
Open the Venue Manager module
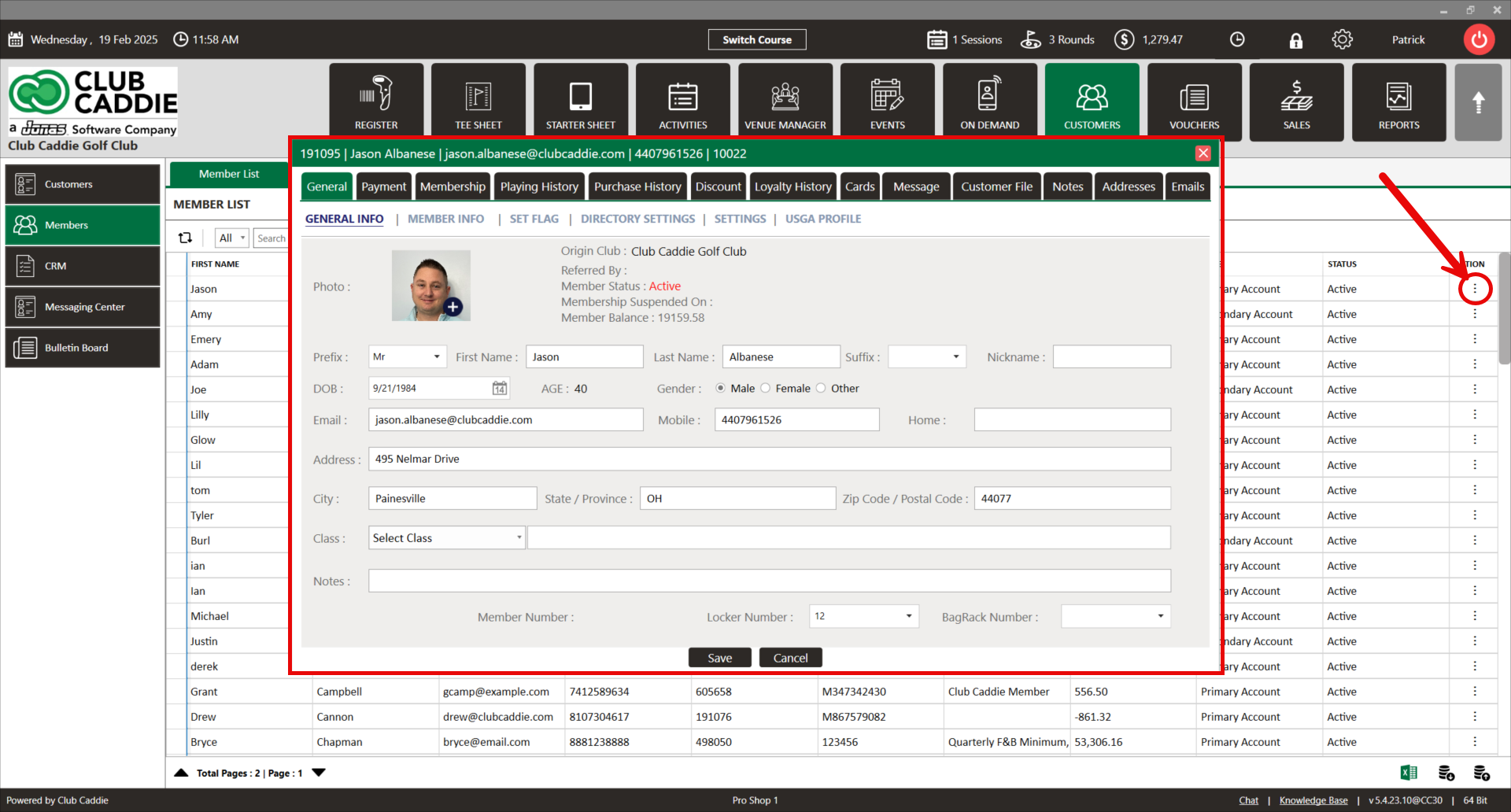tap(785, 102)
